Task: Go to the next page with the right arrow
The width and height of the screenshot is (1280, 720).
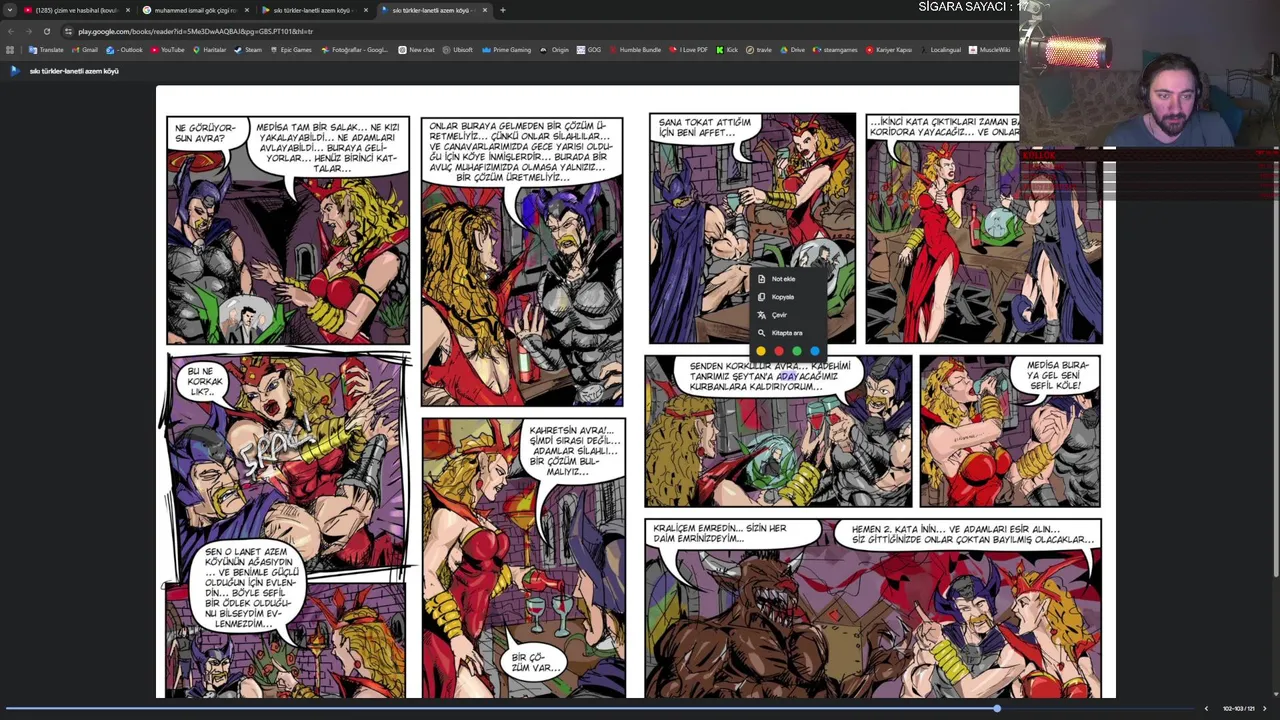Action: 1264,709
